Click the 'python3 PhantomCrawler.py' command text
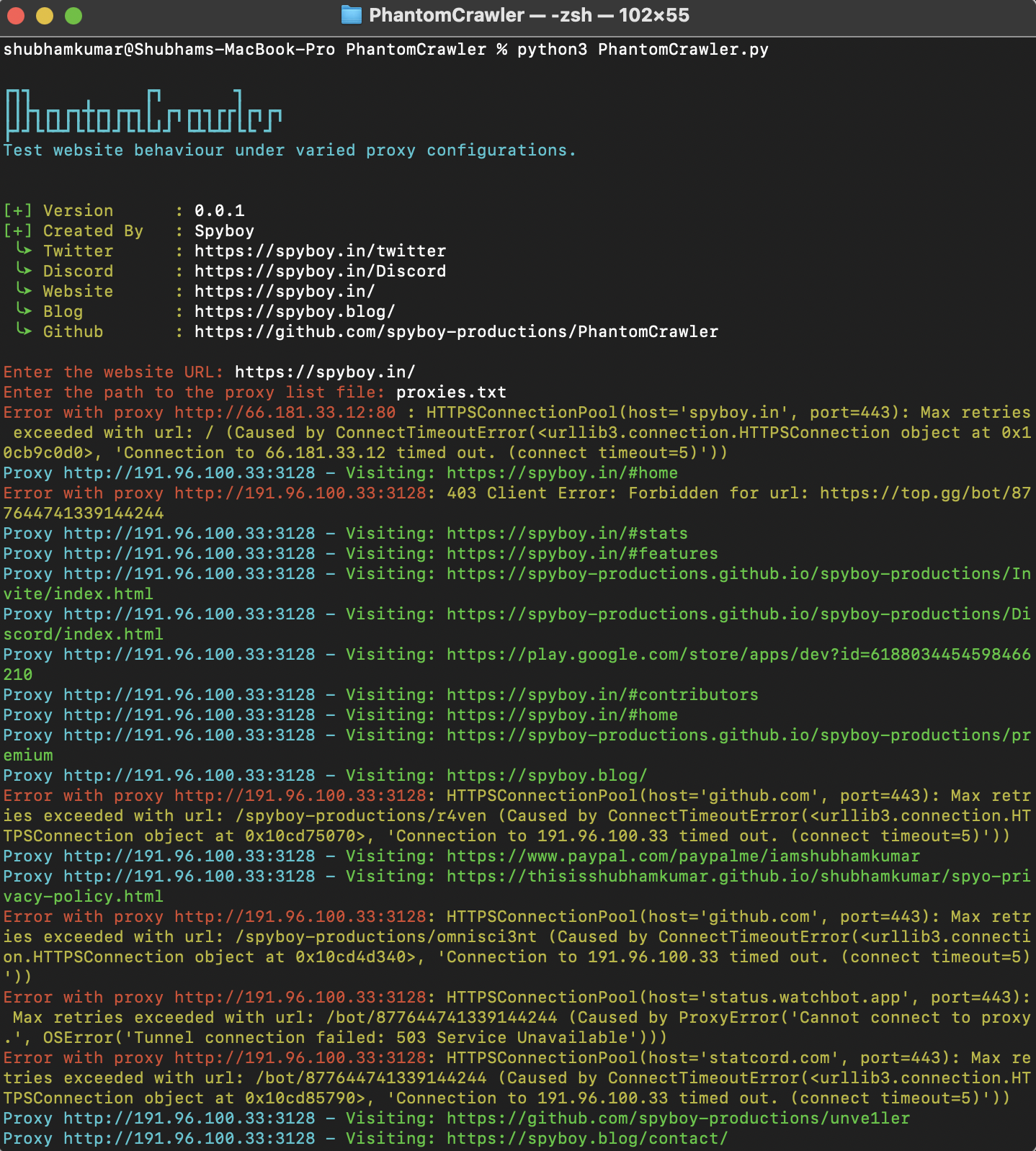 pos(643,50)
